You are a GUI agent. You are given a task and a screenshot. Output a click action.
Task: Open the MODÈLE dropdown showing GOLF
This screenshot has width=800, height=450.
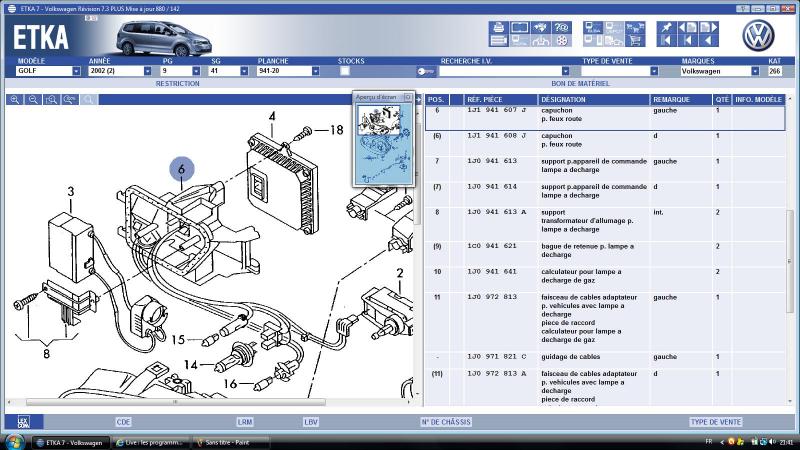(x=77, y=71)
